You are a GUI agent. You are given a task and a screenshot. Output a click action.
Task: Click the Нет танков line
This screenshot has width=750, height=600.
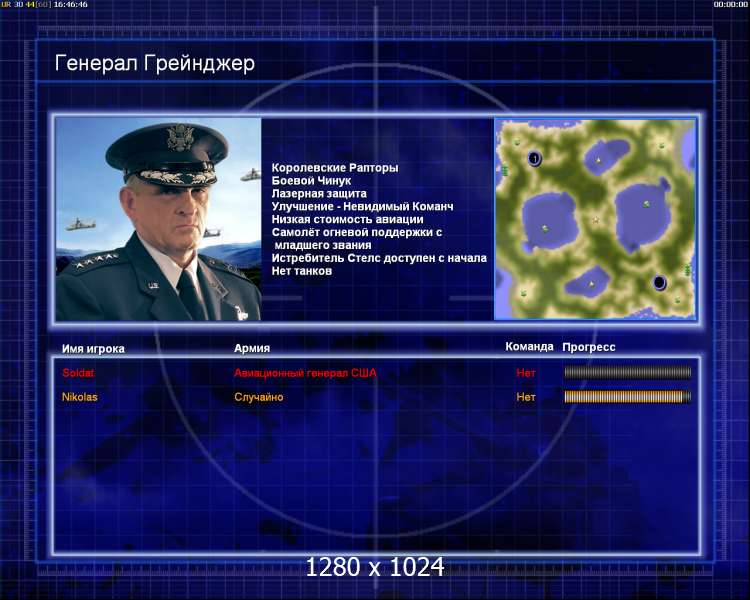(x=302, y=271)
